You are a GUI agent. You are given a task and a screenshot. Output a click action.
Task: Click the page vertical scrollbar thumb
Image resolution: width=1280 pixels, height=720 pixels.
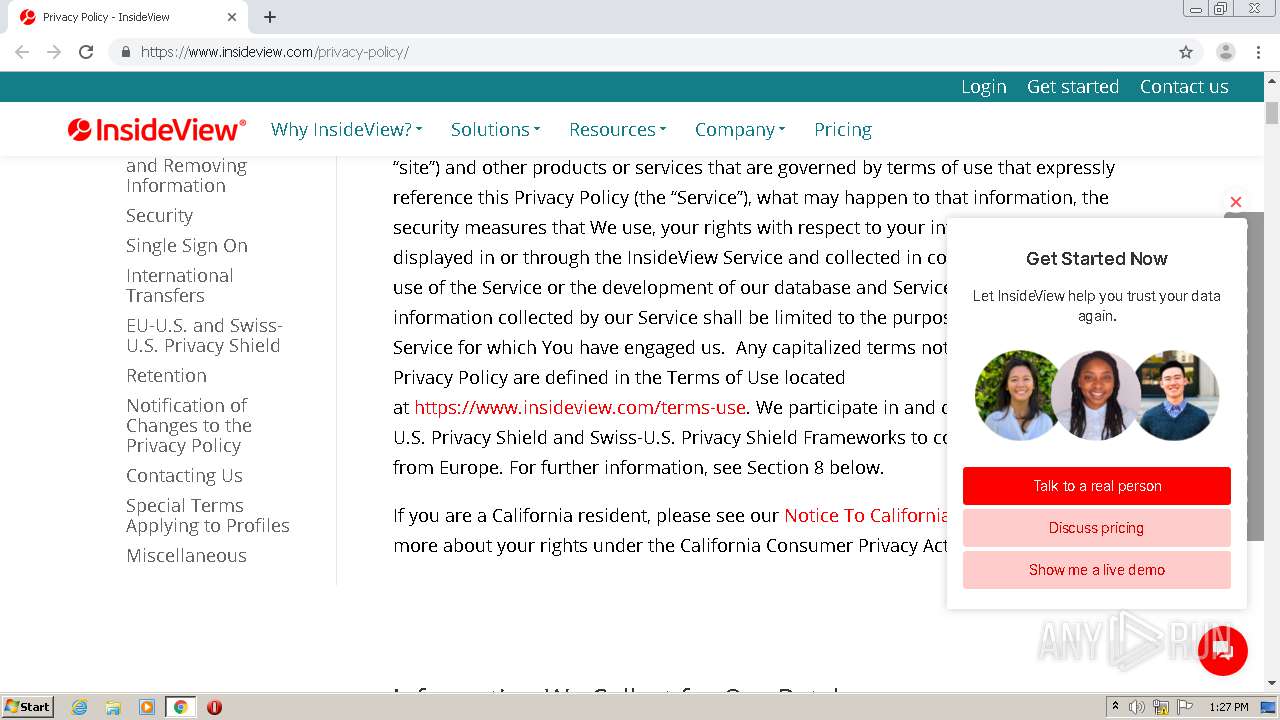(x=1271, y=113)
